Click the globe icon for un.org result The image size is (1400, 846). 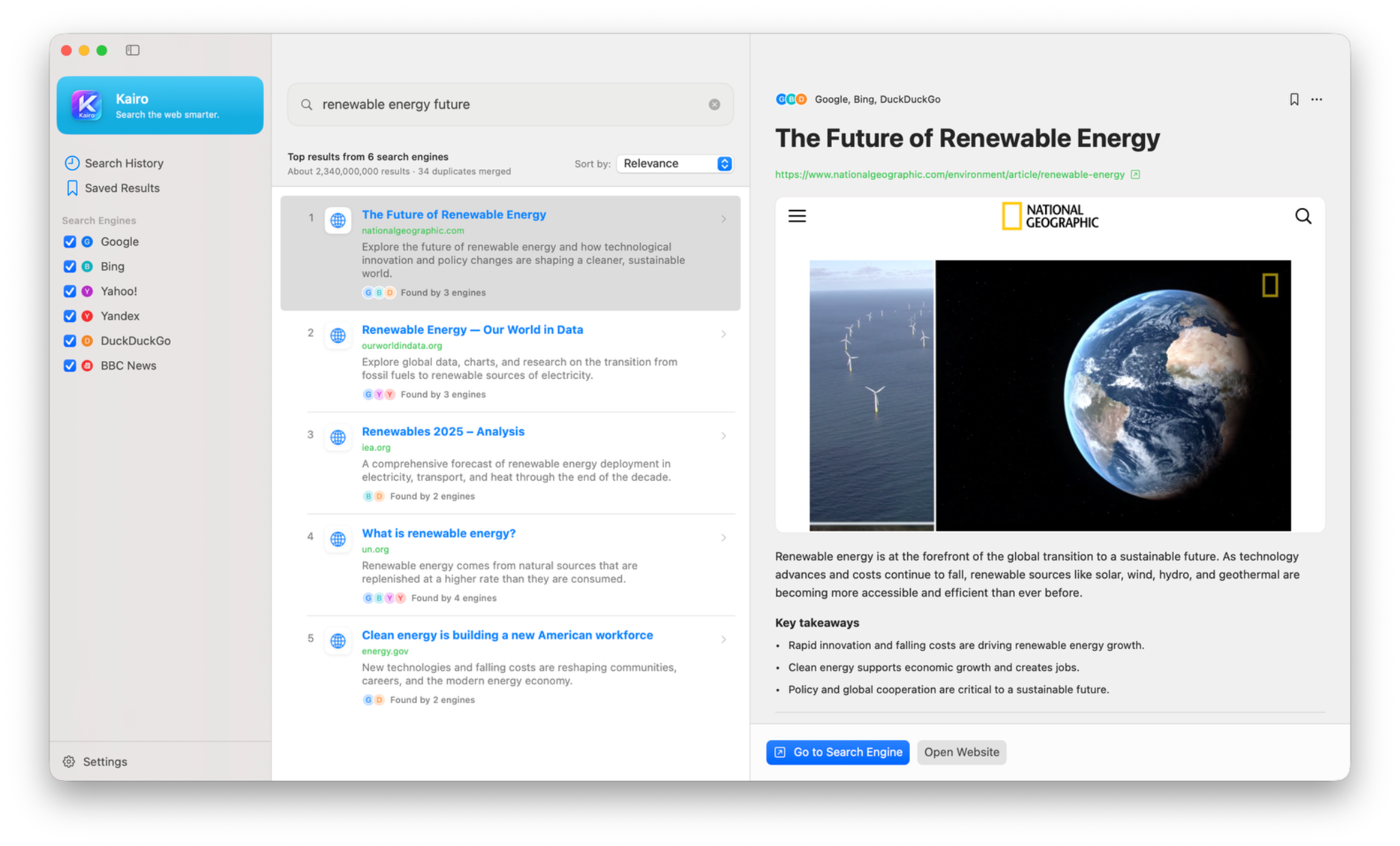click(x=338, y=539)
